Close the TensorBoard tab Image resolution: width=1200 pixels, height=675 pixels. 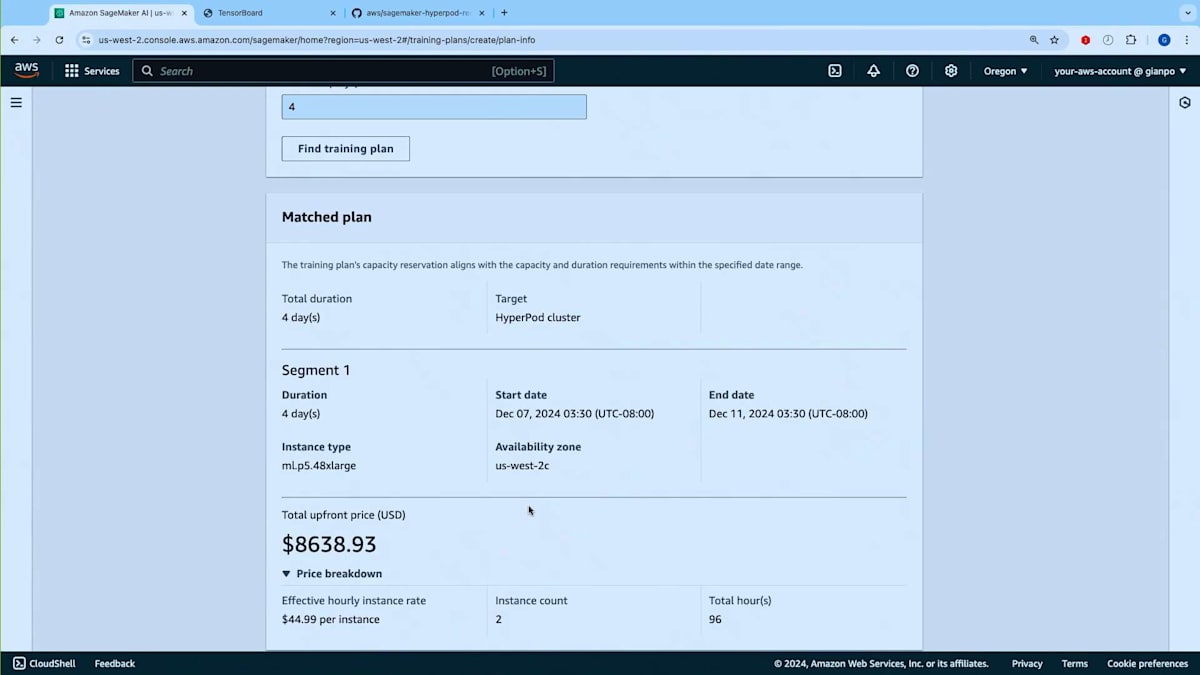tap(333, 13)
